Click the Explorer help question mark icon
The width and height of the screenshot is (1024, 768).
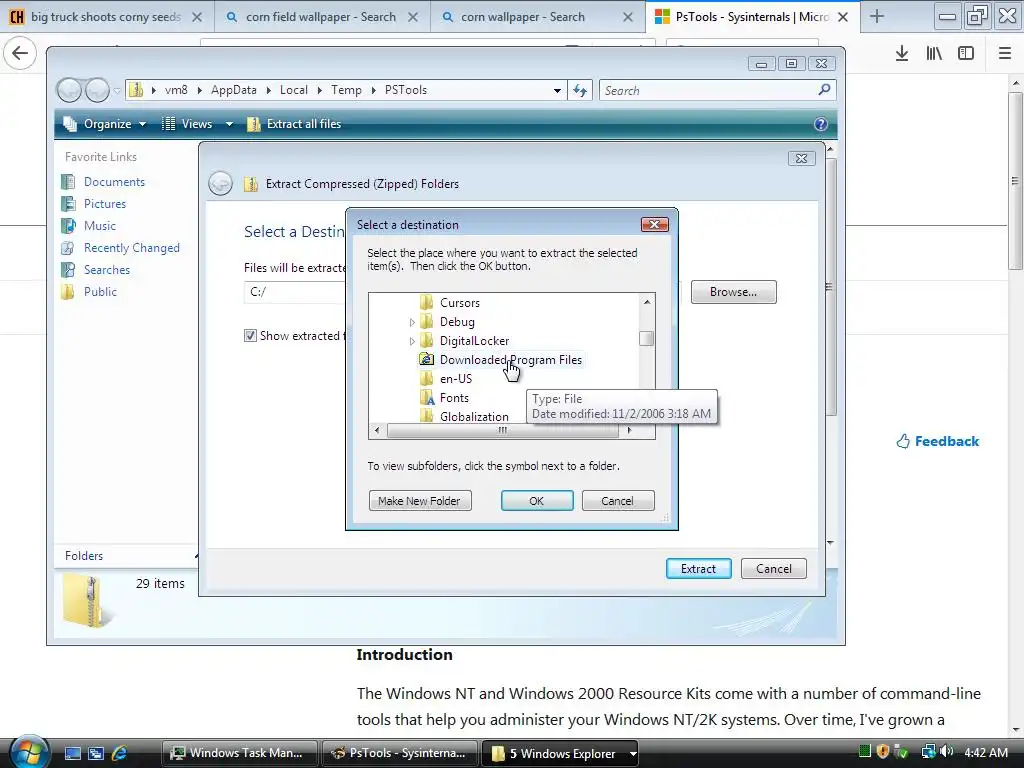[x=821, y=124]
